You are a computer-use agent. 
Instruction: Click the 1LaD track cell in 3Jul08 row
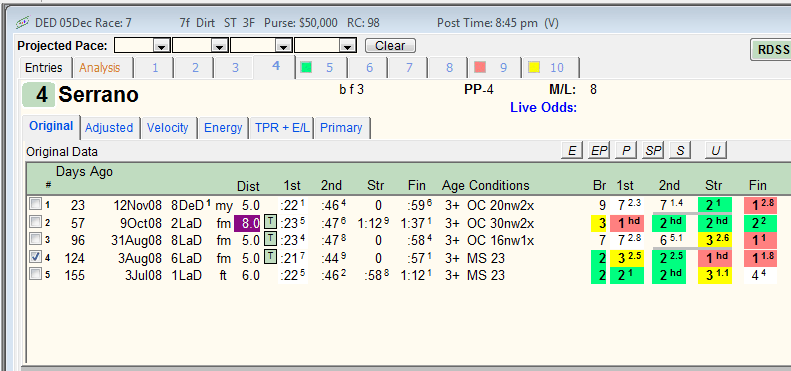click(186, 276)
